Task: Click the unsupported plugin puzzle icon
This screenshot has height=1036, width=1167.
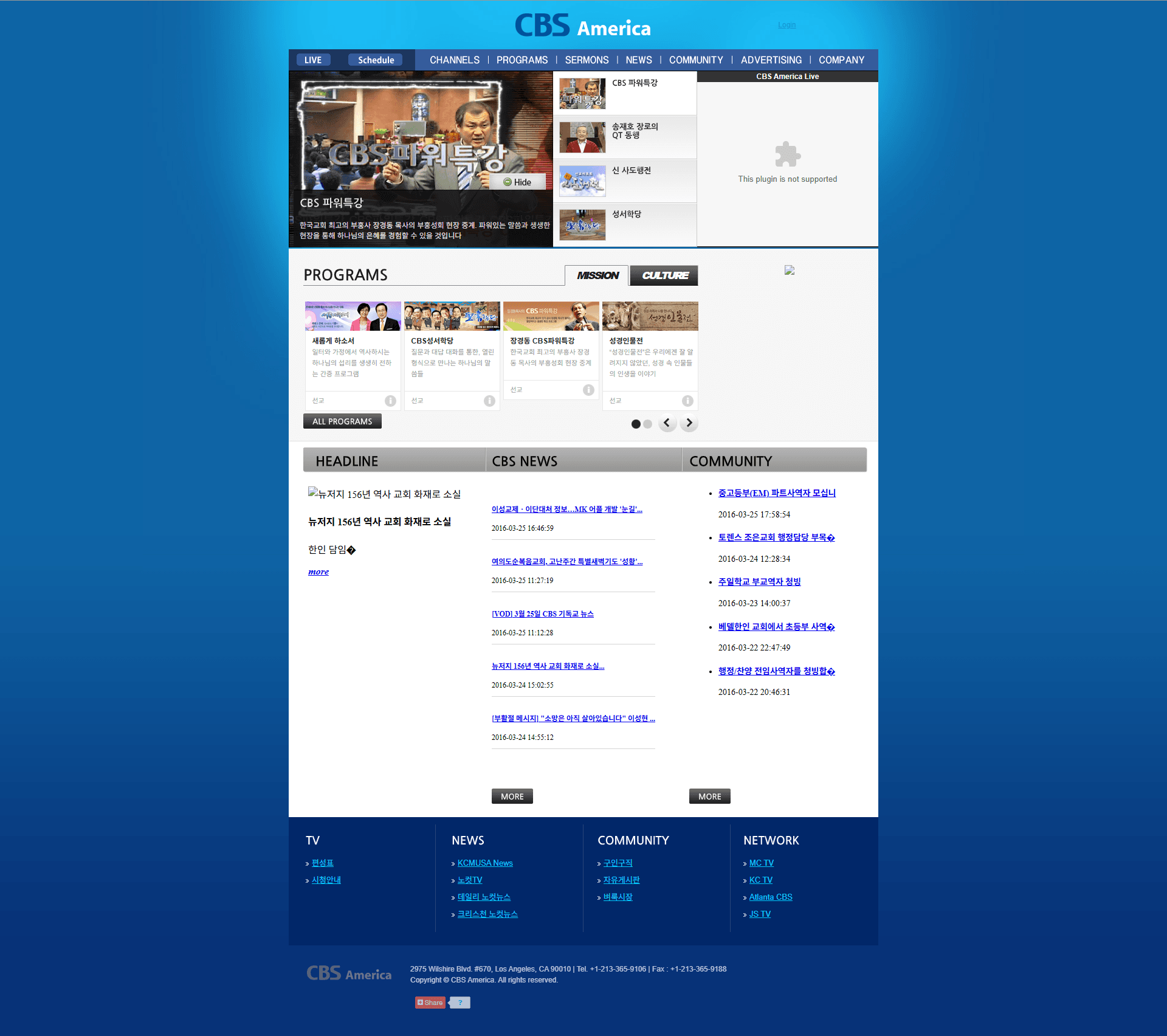Action: [x=788, y=154]
